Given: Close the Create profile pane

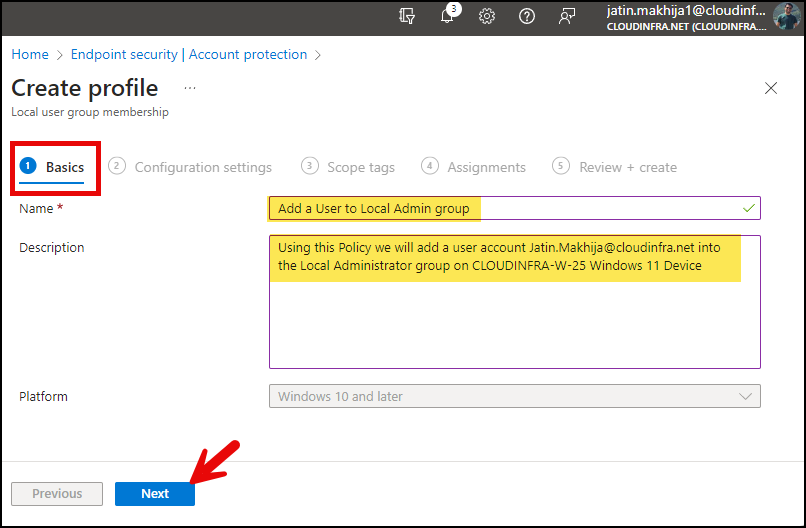Looking at the screenshot, I should tap(771, 88).
